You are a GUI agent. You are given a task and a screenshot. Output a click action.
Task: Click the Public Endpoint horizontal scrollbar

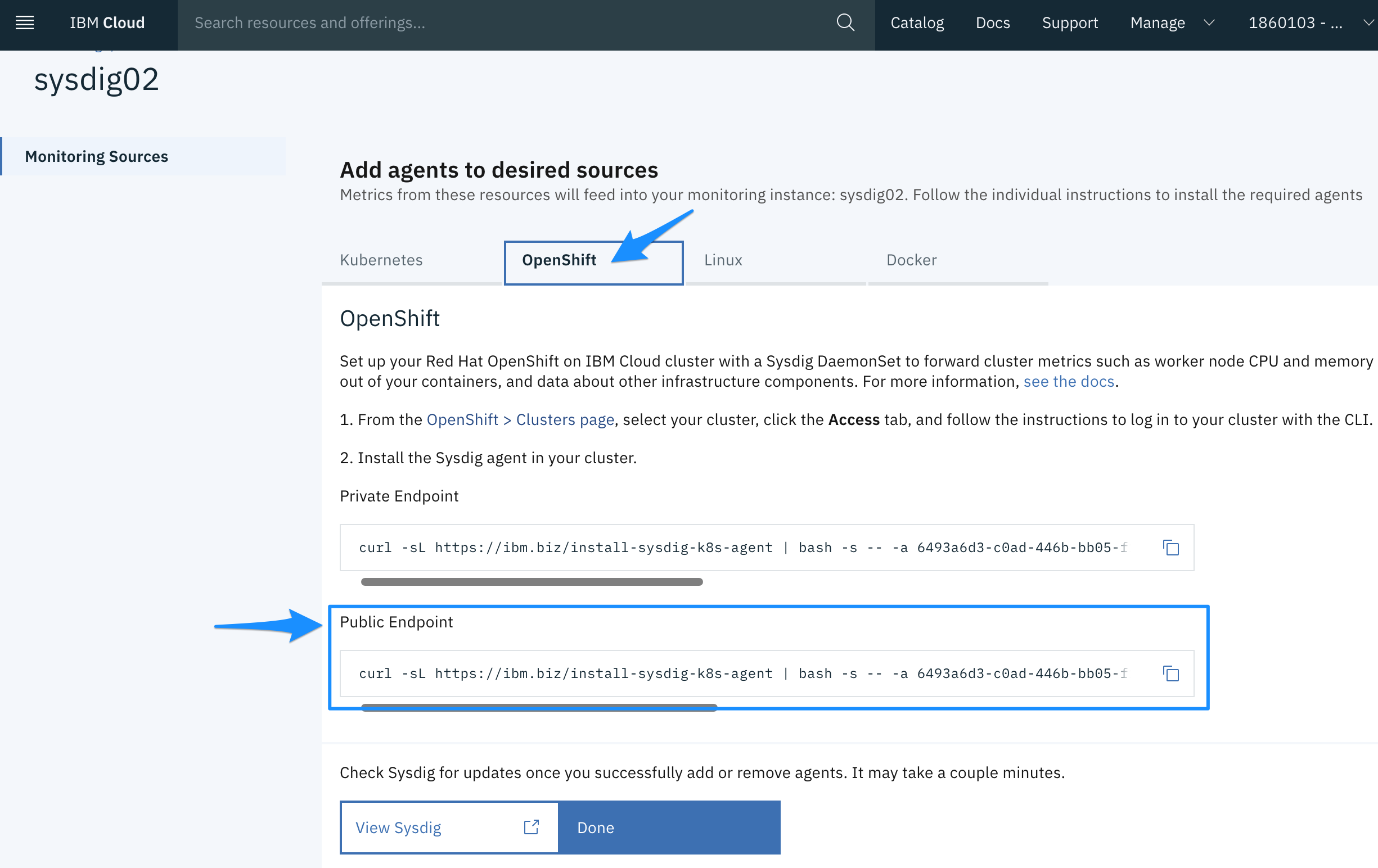538,707
